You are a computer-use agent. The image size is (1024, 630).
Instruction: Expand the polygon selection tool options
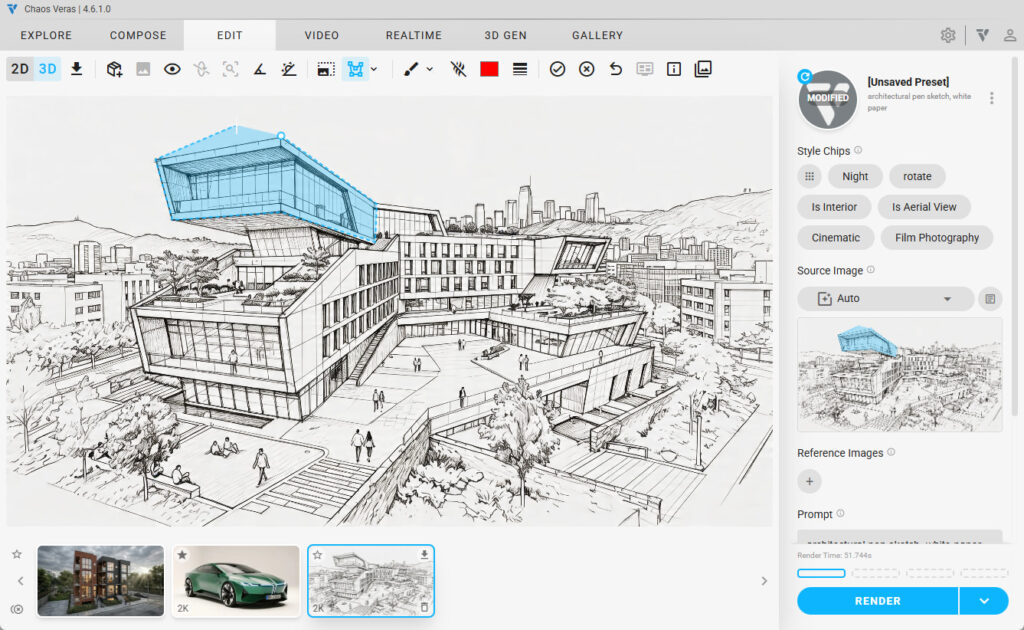(374, 69)
